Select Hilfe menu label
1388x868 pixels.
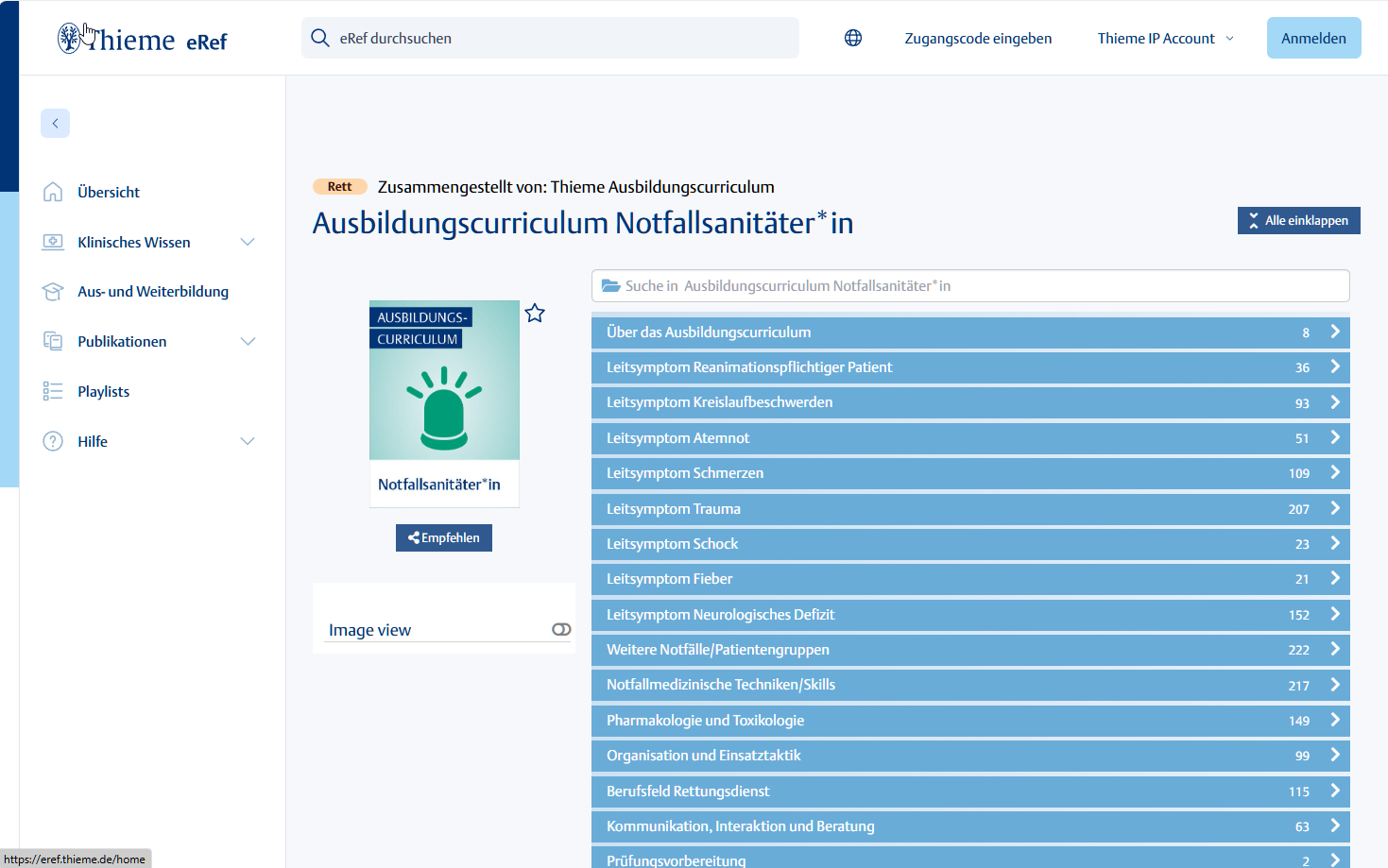pyautogui.click(x=93, y=441)
